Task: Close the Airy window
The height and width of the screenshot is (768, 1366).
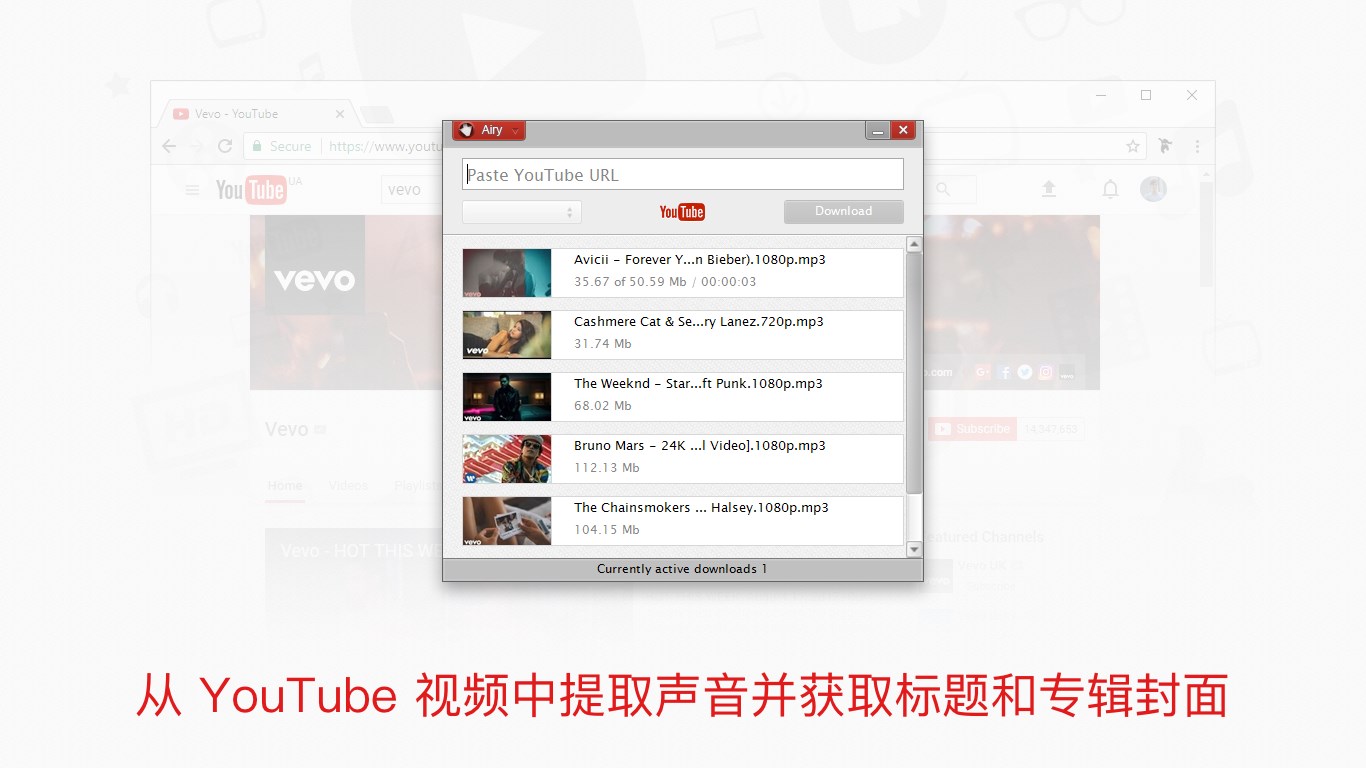Action: point(903,130)
